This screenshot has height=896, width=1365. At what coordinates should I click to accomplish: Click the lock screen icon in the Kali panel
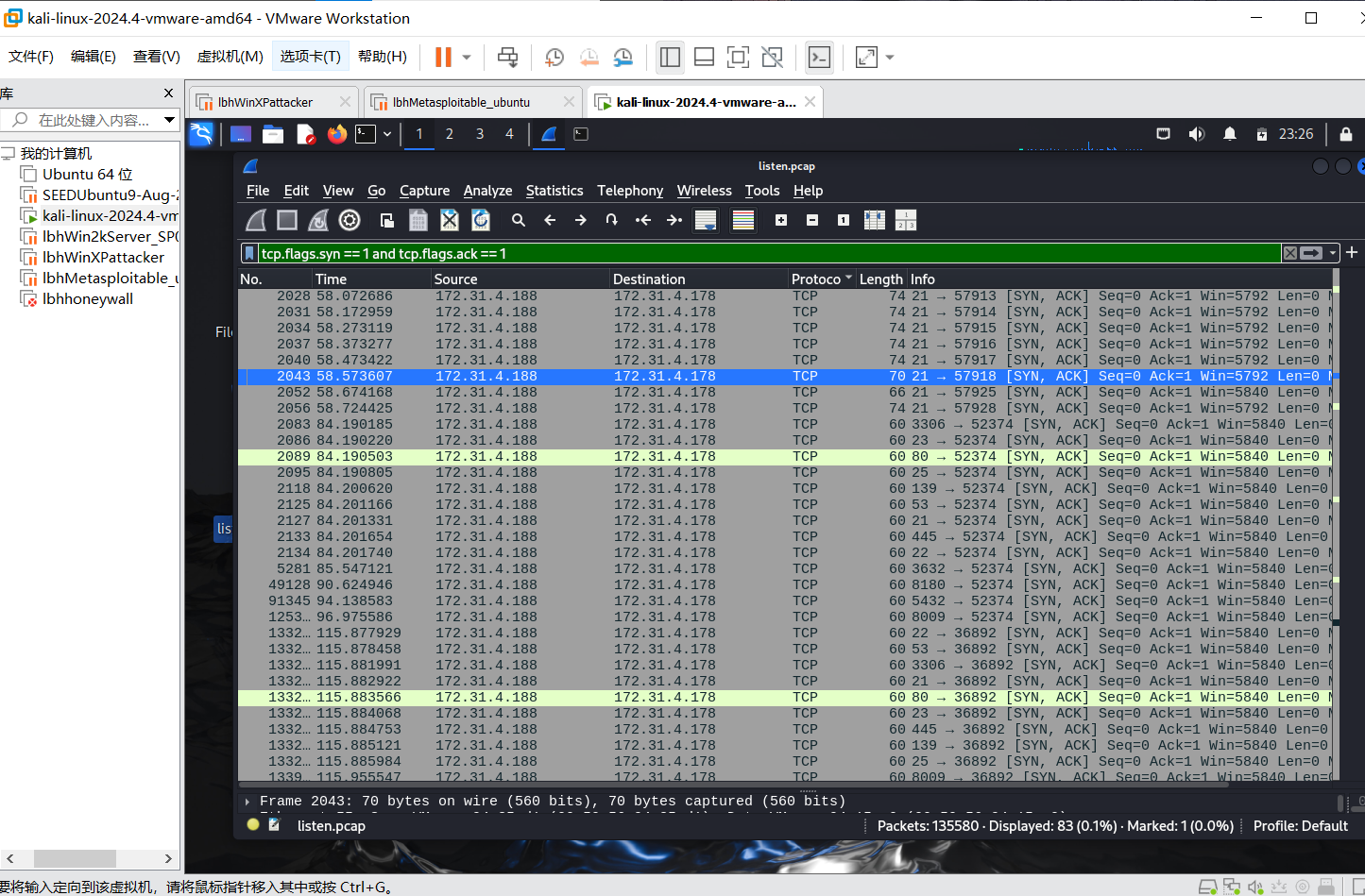point(1346,134)
